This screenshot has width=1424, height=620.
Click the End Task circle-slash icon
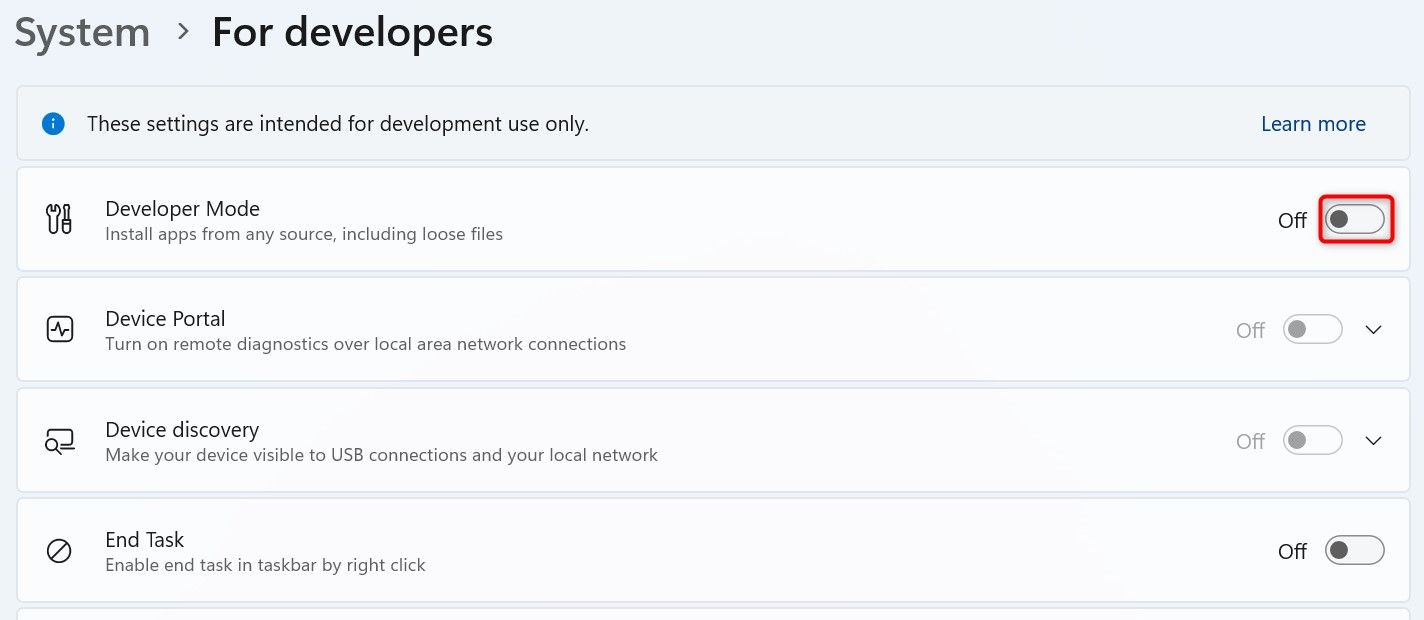click(x=59, y=551)
